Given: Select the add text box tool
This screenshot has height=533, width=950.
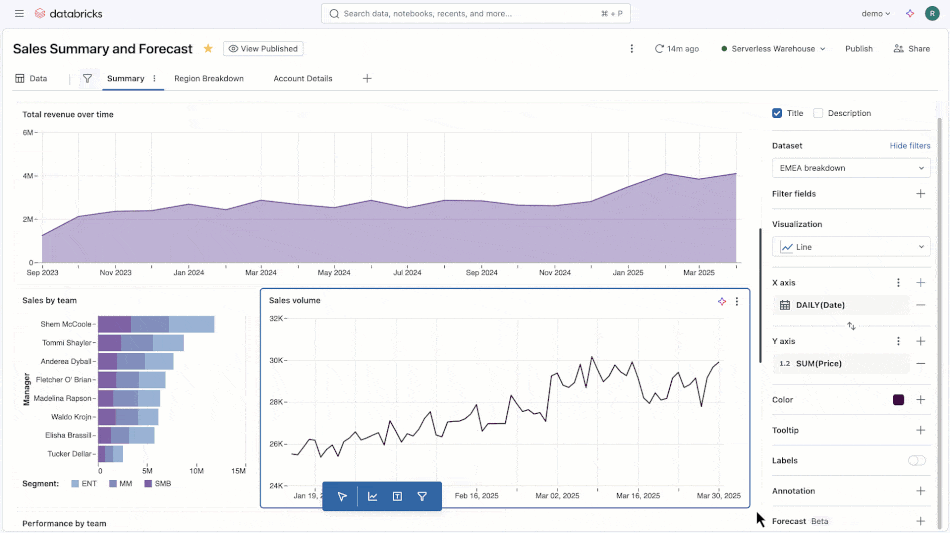Looking at the screenshot, I should click(x=397, y=496).
